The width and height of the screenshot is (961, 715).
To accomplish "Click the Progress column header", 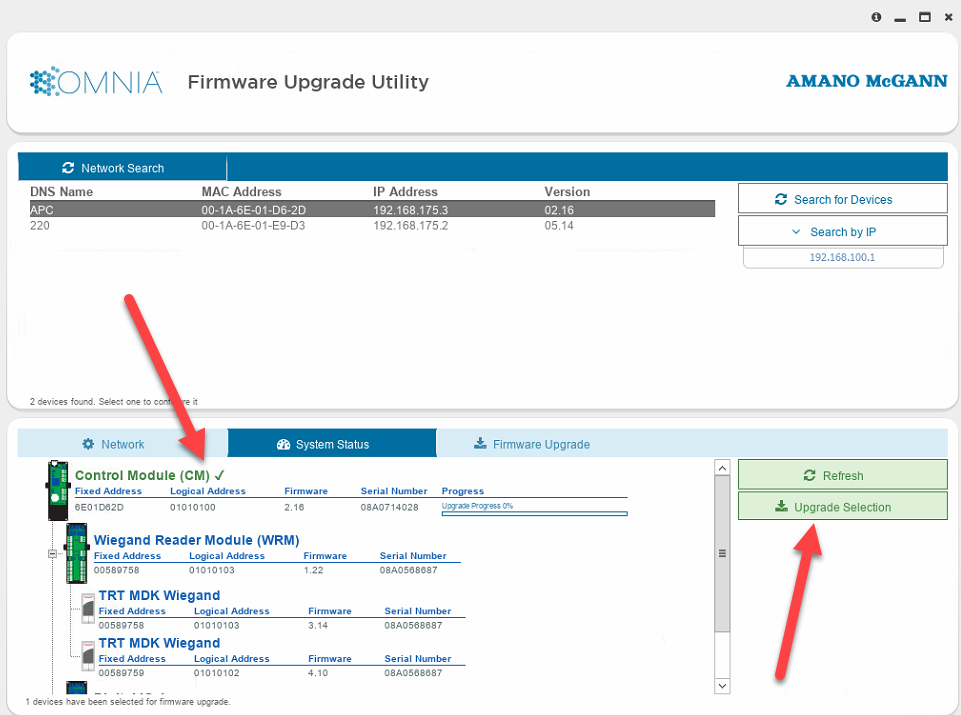I will [463, 491].
